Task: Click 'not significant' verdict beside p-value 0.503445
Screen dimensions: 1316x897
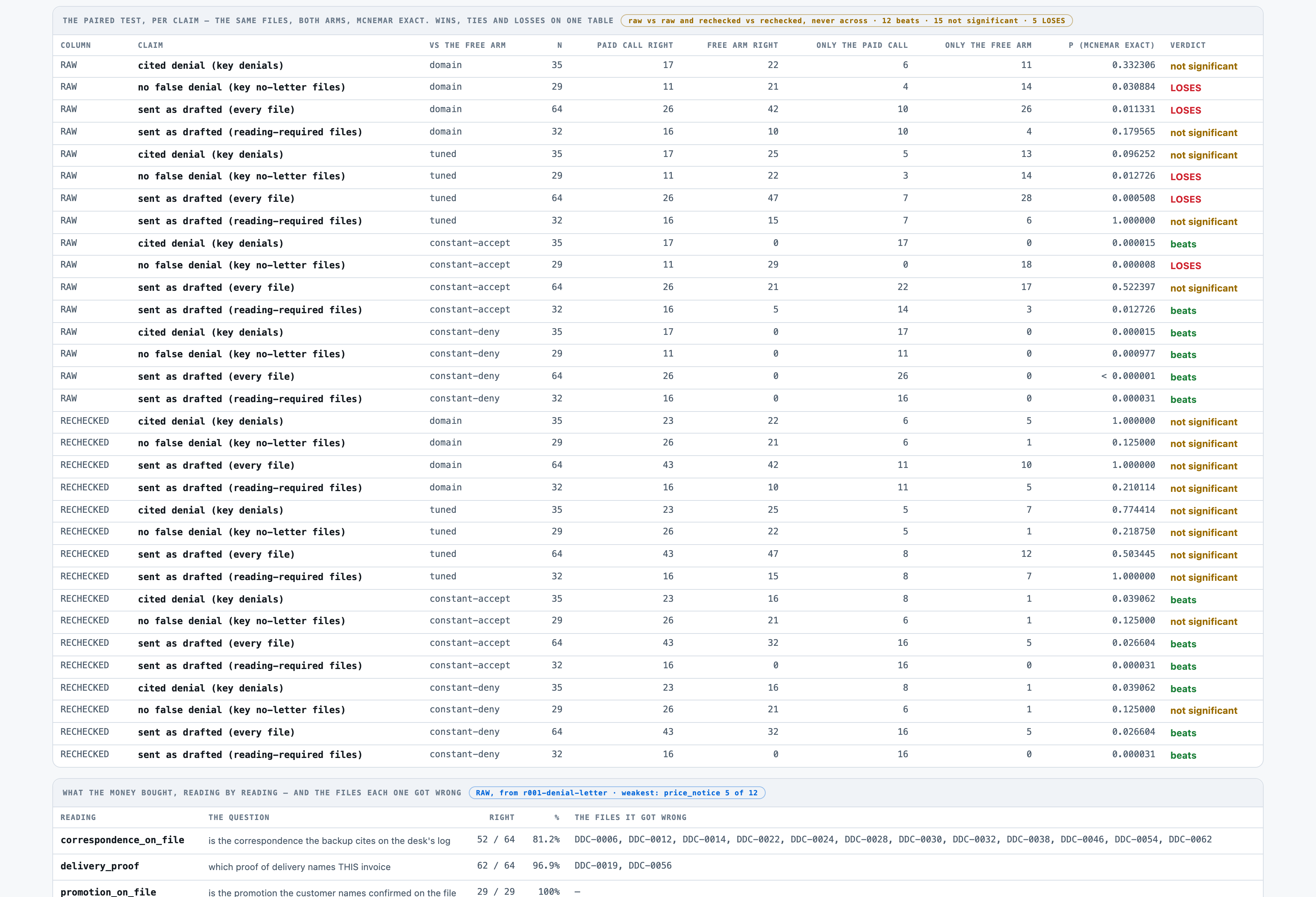Action: 1203,555
